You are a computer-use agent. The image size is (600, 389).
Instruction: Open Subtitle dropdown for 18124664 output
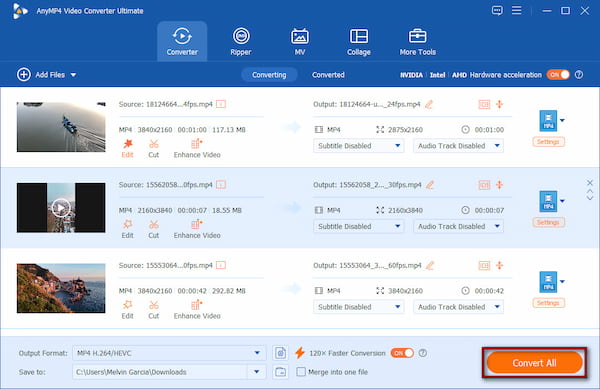point(359,146)
